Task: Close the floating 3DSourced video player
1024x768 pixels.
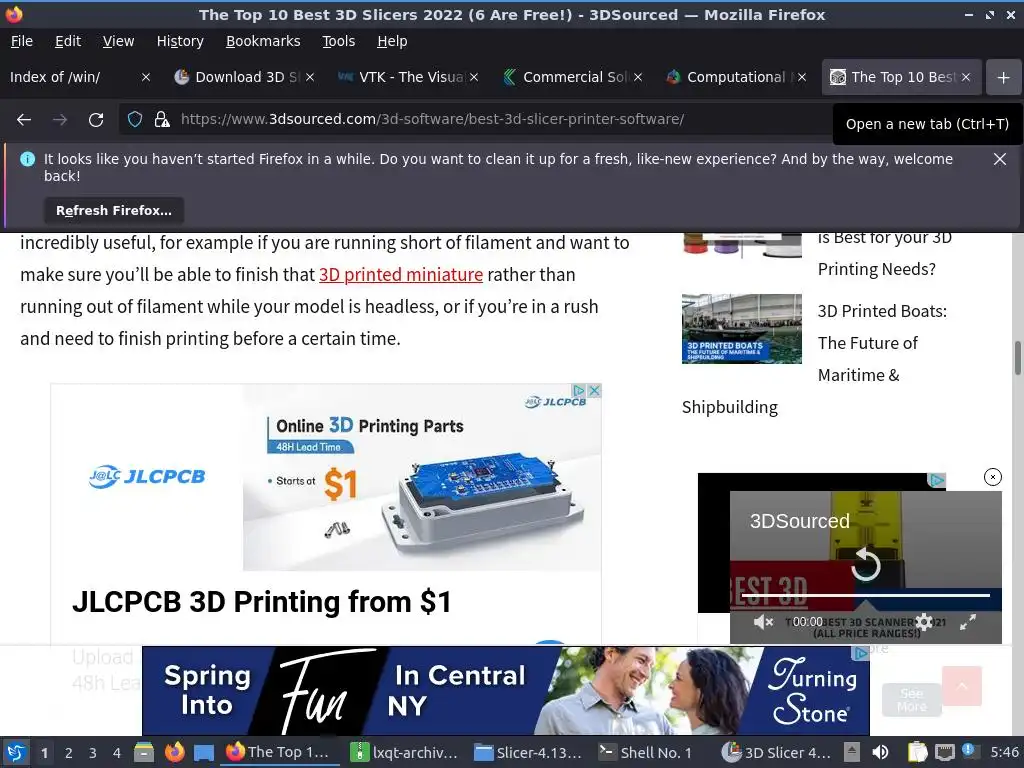Action: click(992, 477)
